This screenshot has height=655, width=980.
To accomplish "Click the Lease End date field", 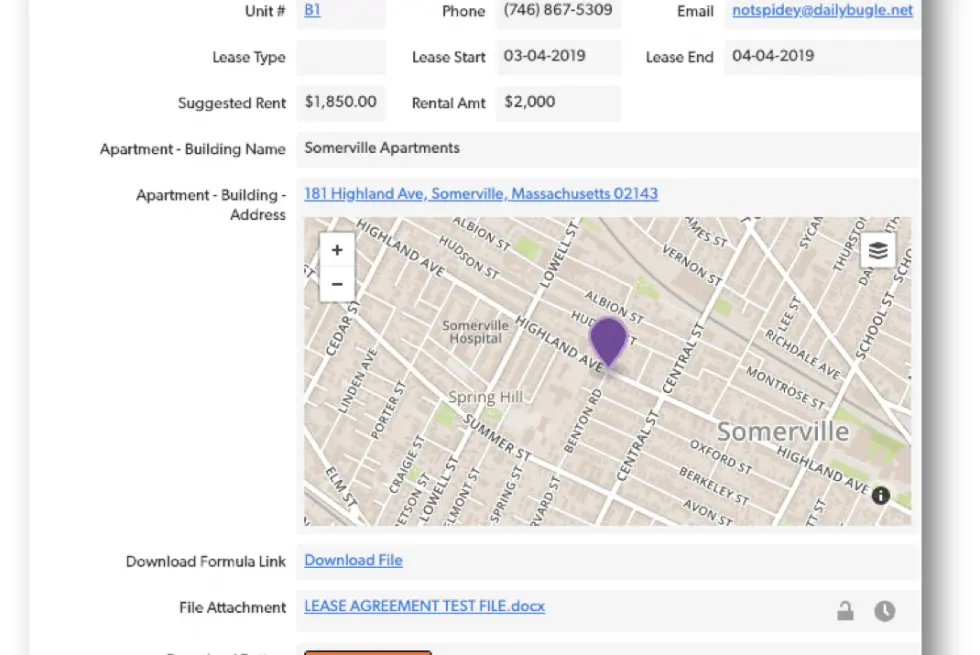I will (822, 57).
